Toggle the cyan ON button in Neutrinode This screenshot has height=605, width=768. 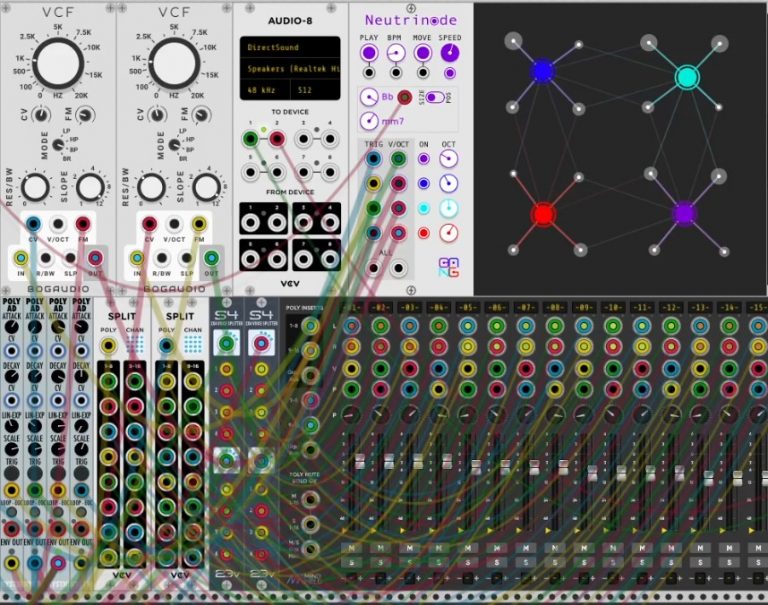(x=424, y=208)
